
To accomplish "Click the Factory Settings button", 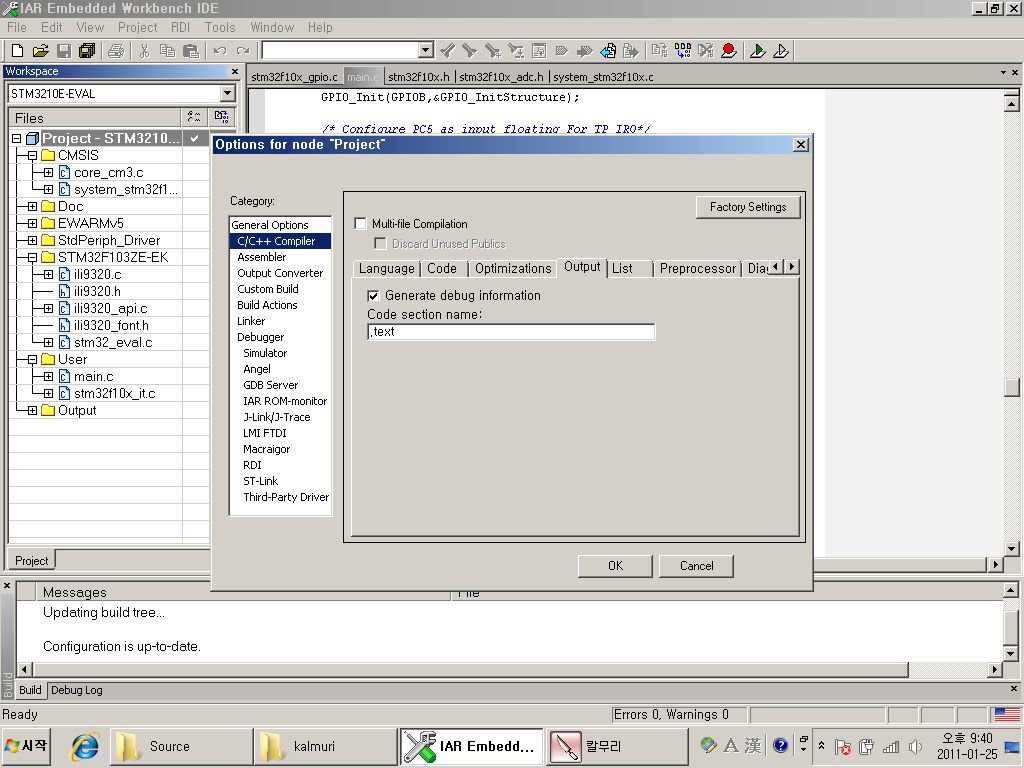I will [748, 207].
